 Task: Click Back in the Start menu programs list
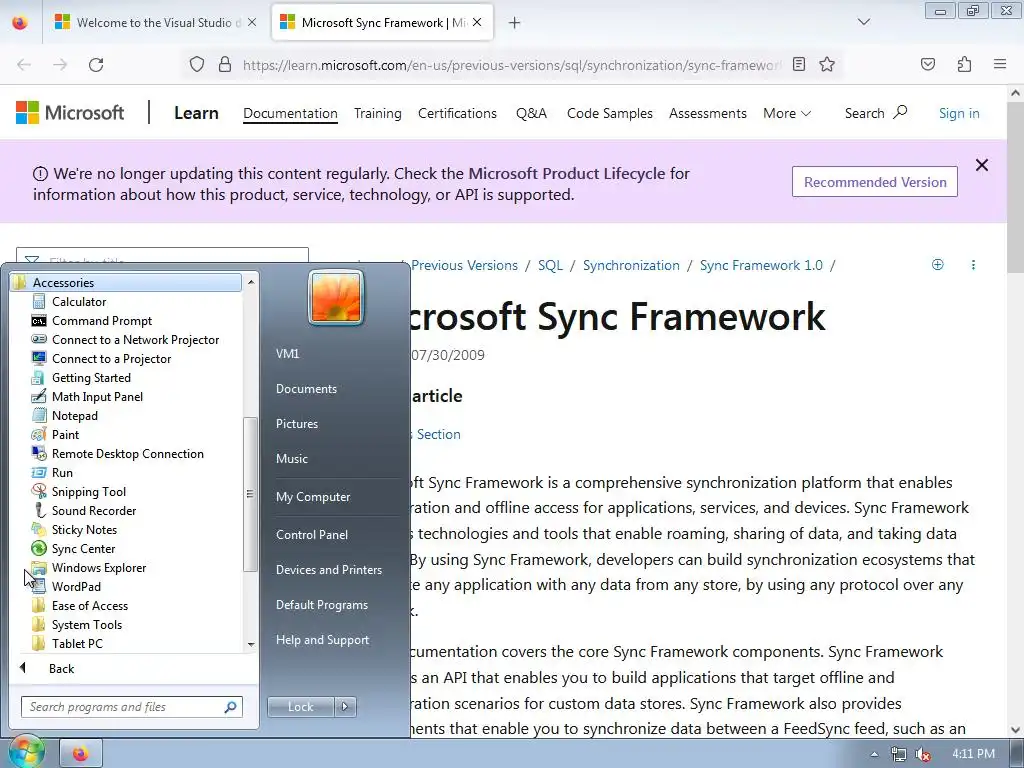pyautogui.click(x=61, y=668)
